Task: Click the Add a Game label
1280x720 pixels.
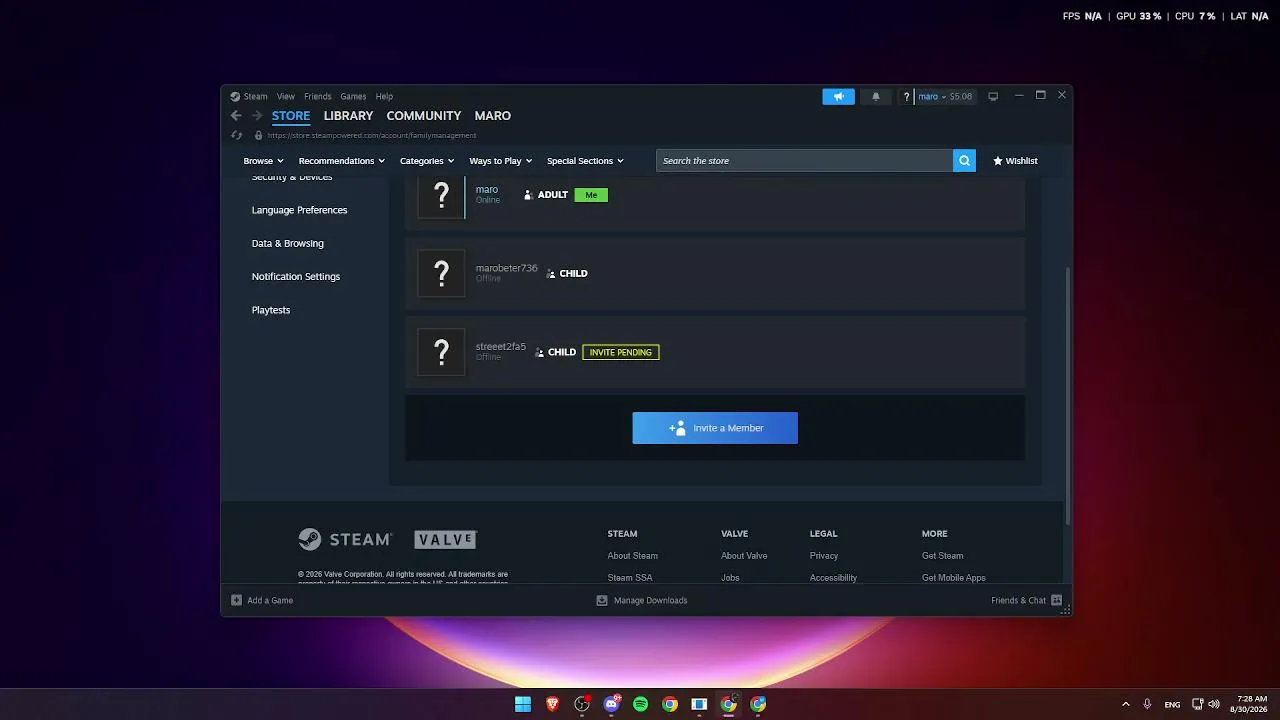Action: pyautogui.click(x=270, y=600)
